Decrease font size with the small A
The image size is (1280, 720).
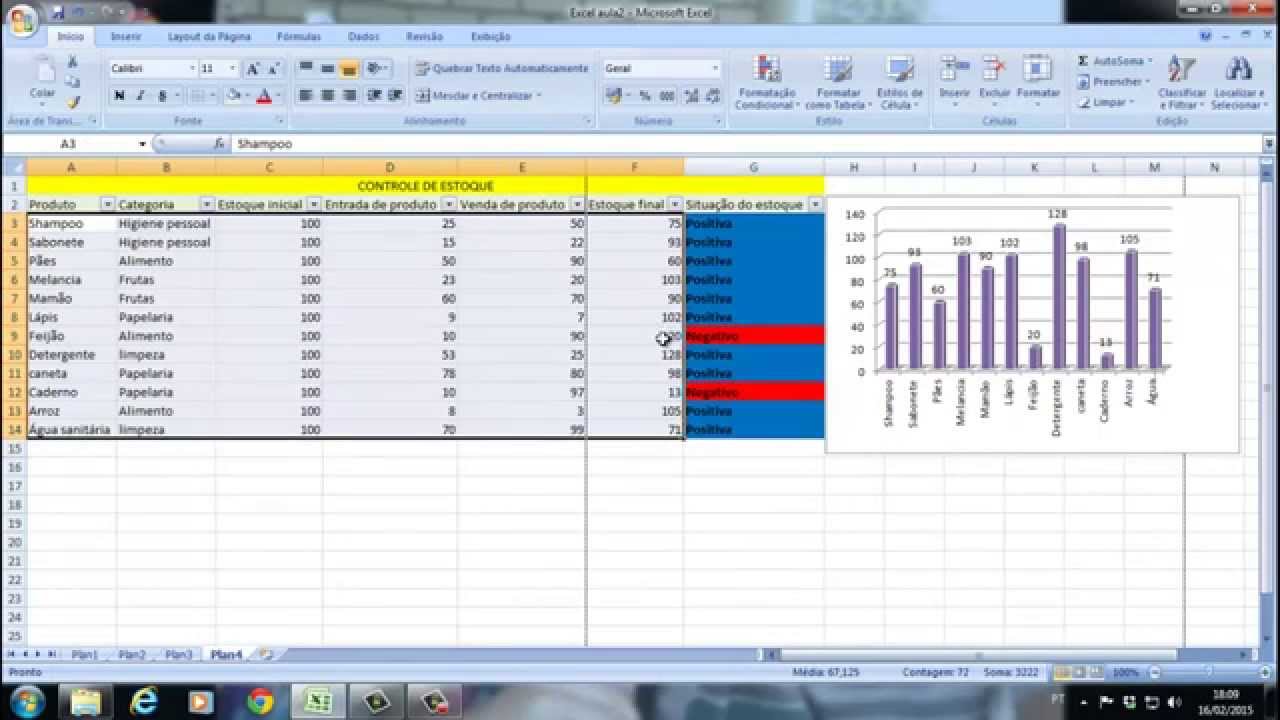pos(273,69)
